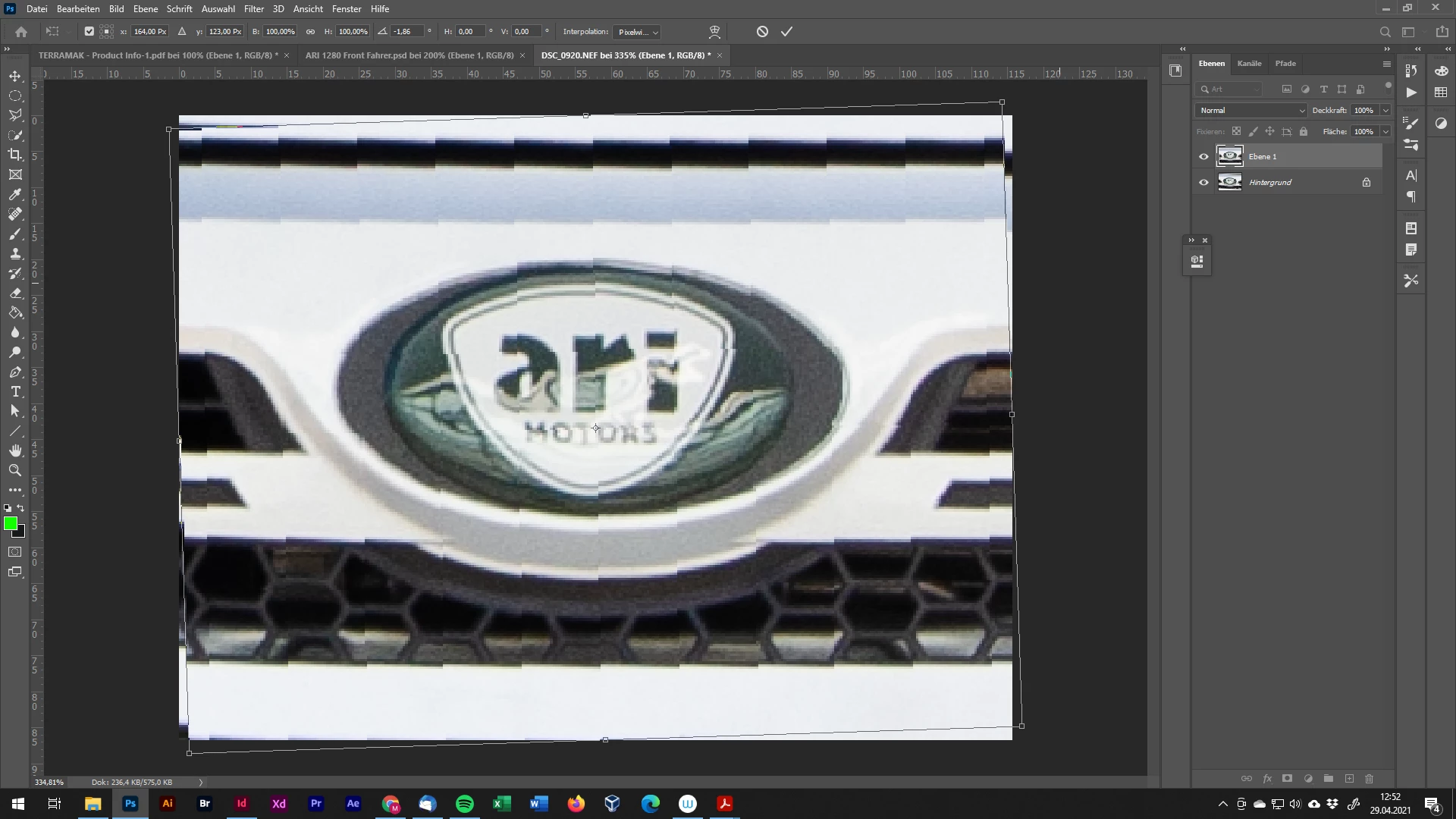This screenshot has width=1456, height=819.
Task: Open the Filter menu
Action: tap(253, 9)
